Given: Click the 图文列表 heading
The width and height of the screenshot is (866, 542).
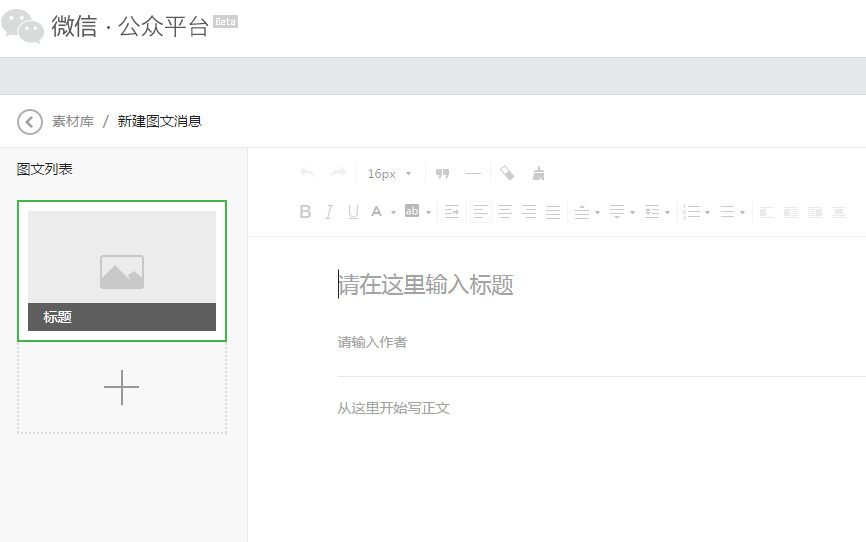Looking at the screenshot, I should 45,169.
